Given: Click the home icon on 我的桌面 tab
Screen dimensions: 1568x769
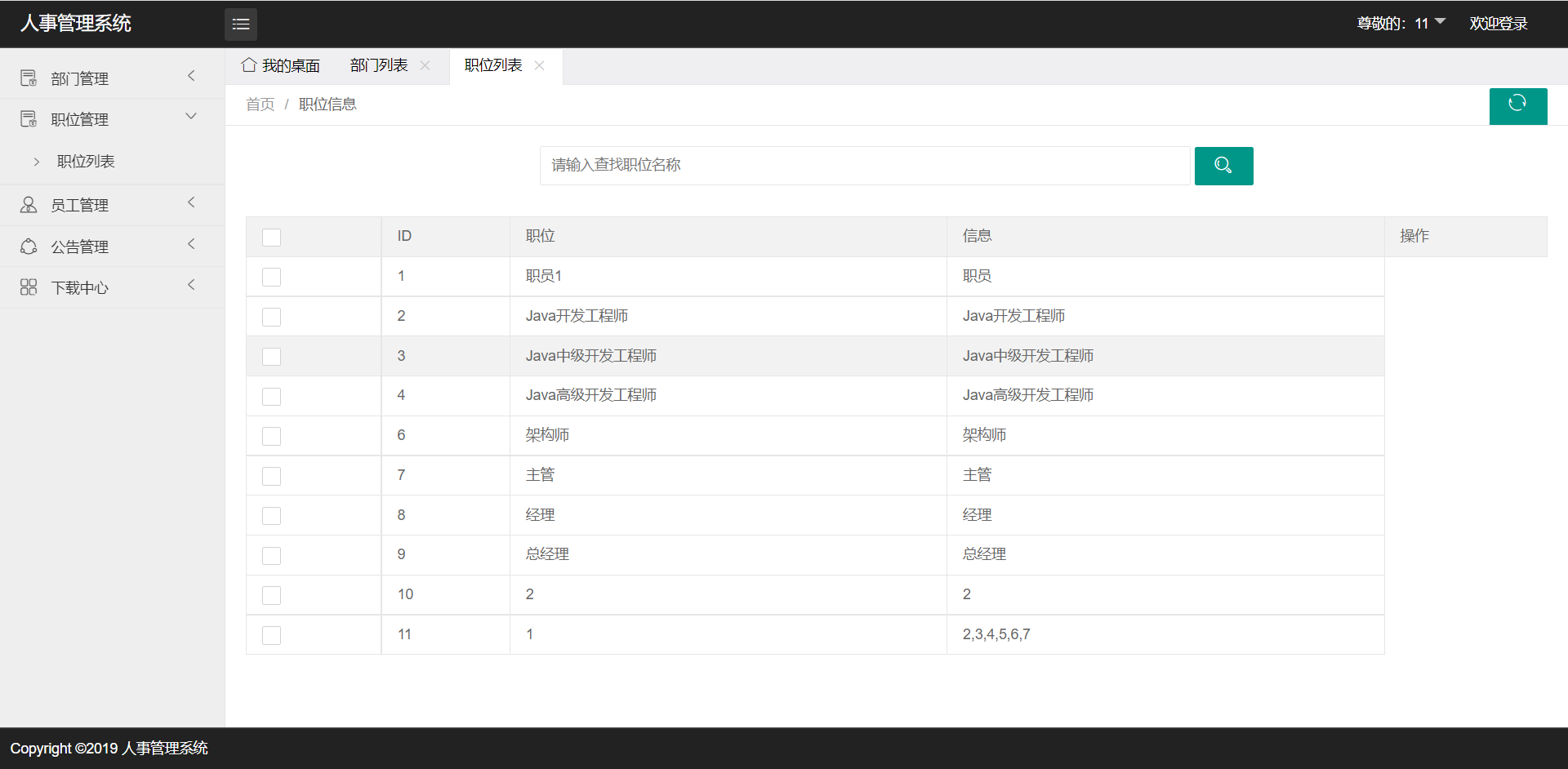Looking at the screenshot, I should click(249, 65).
